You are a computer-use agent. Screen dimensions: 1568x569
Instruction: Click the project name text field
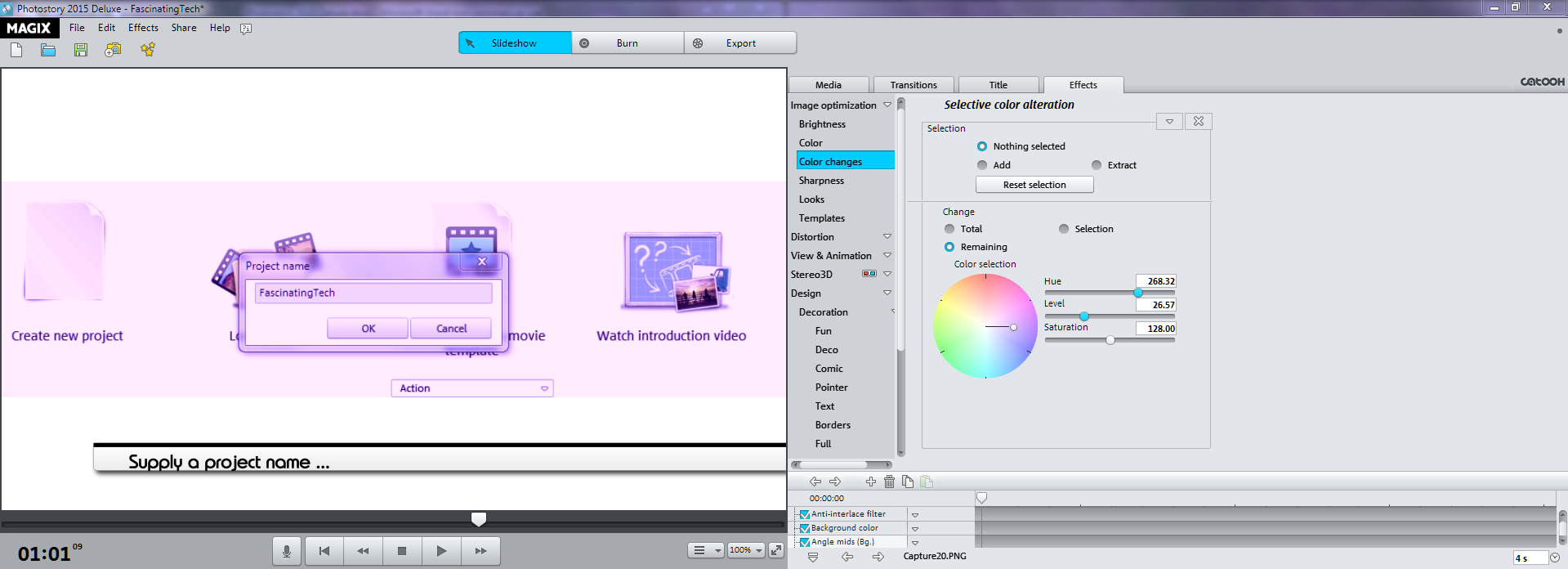coord(373,293)
